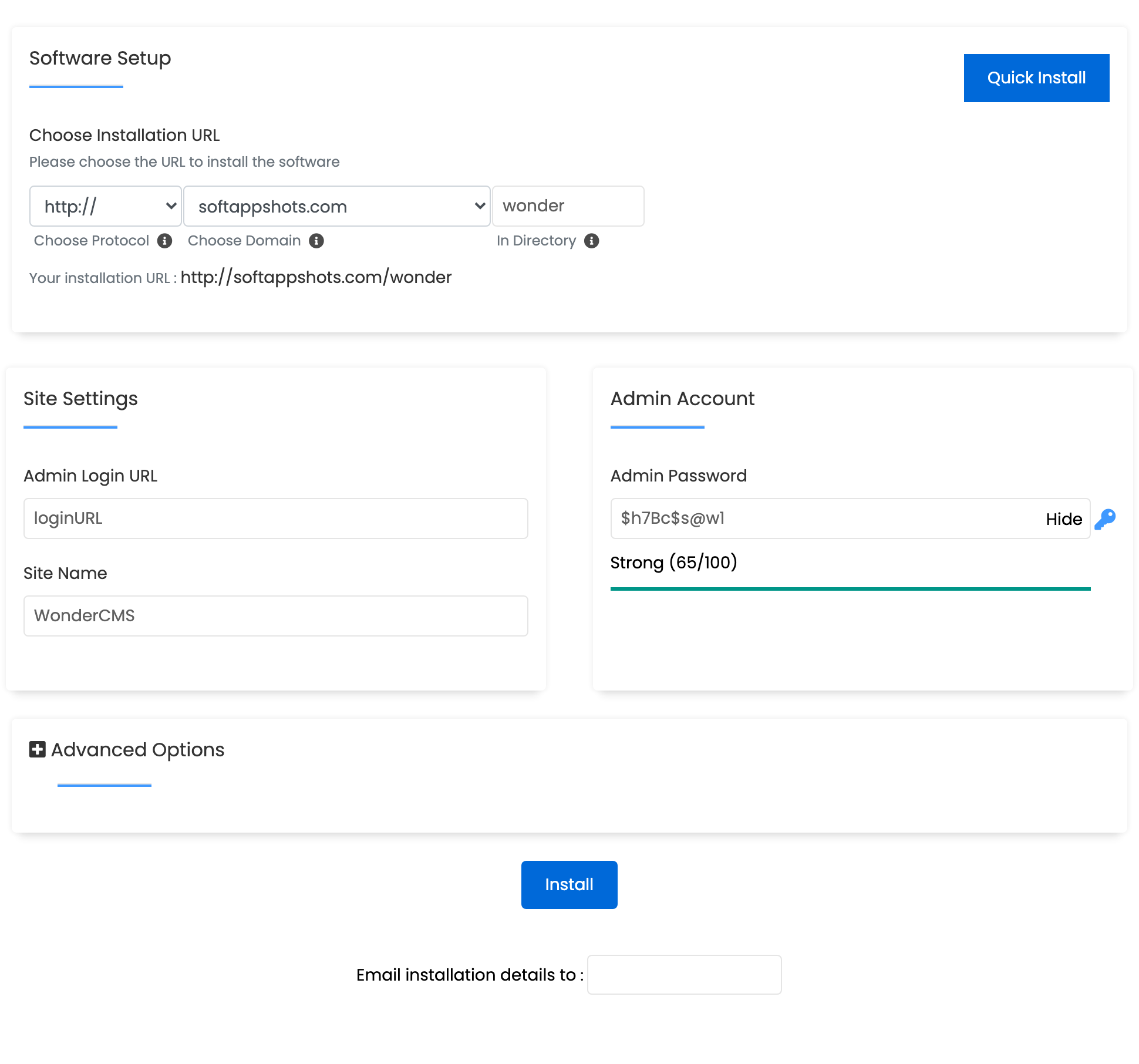Image resolution: width=1139 pixels, height=1064 pixels.
Task: Hide the admin password text
Action: (x=1063, y=519)
